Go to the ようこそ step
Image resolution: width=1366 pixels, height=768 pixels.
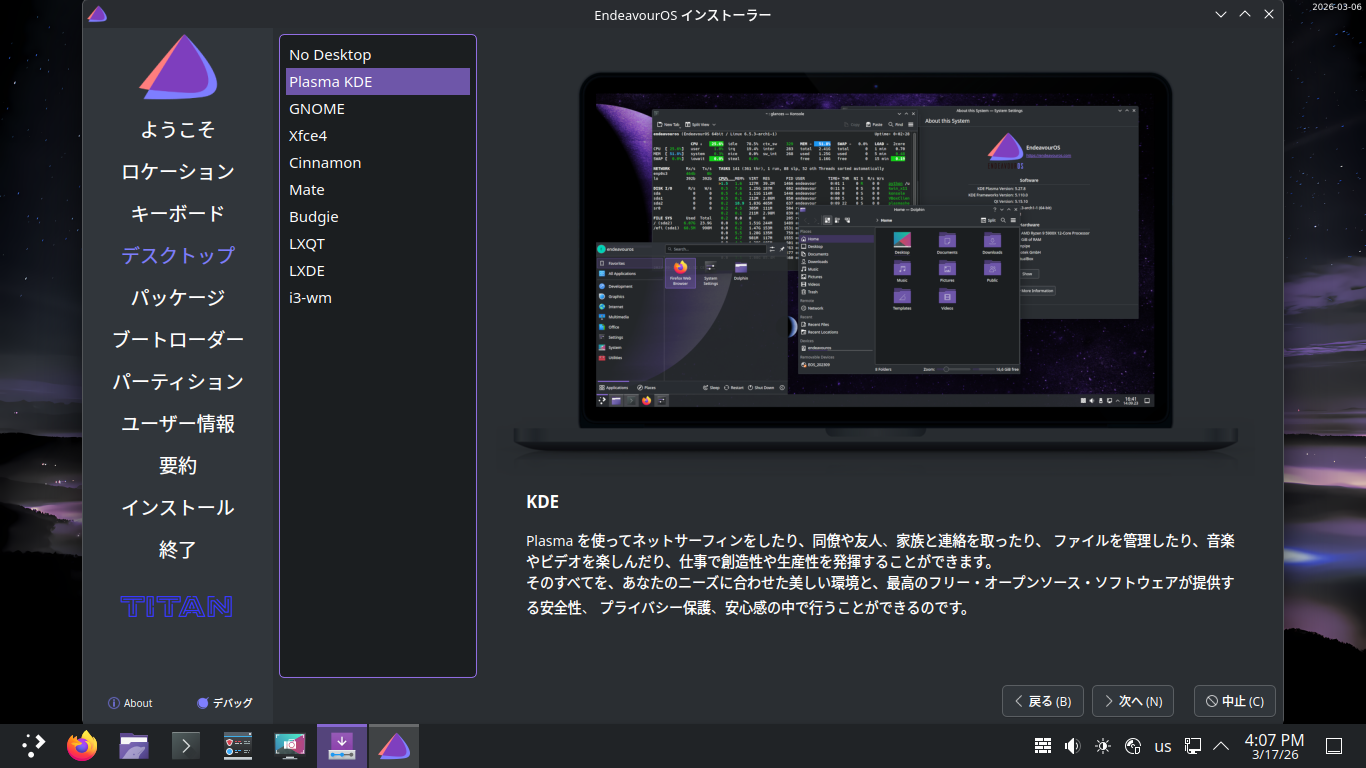178,130
